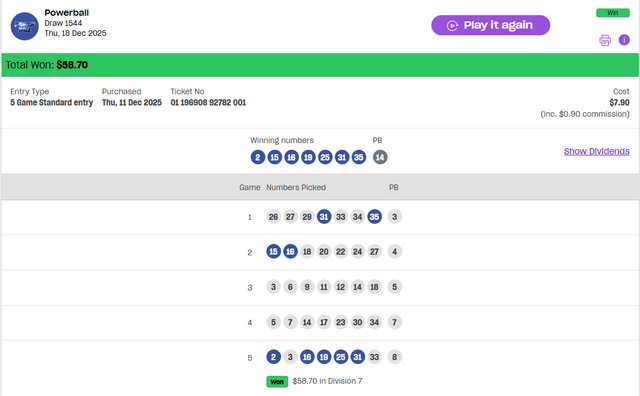Screen dimensions: 640x396
Task: Click the Winning numbers label
Action: click(282, 140)
